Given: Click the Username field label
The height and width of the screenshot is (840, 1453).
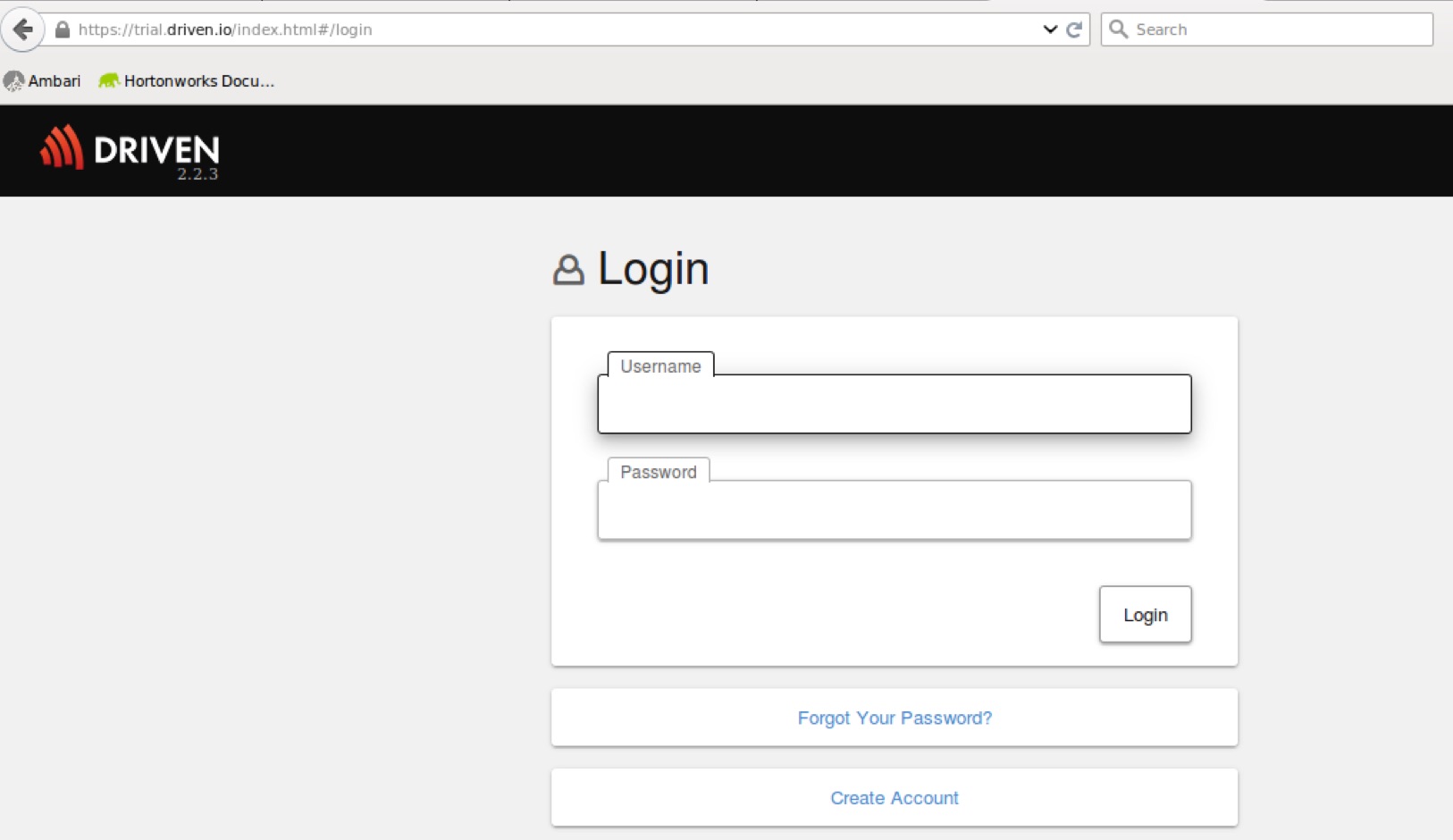Looking at the screenshot, I should point(661,365).
